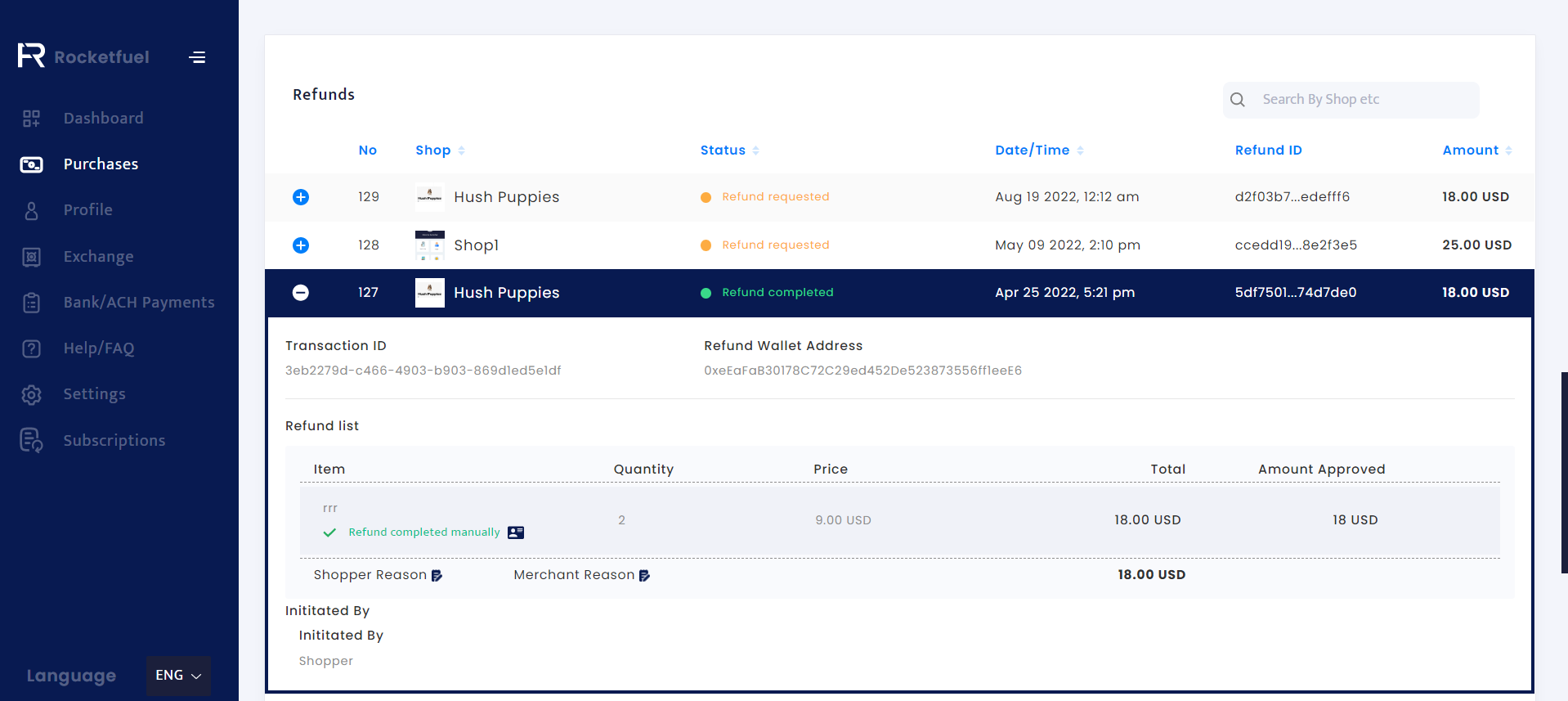Open Merchant Reason note icon
This screenshot has height=701, width=1568.
644,576
